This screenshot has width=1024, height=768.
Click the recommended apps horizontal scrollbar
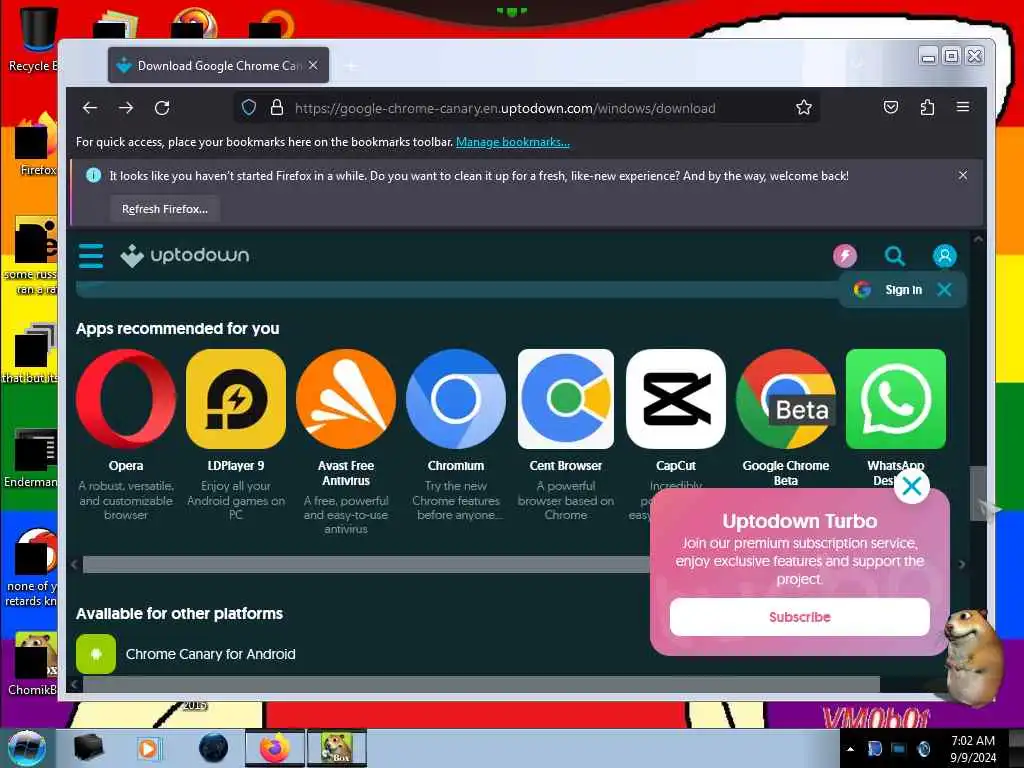coord(366,564)
